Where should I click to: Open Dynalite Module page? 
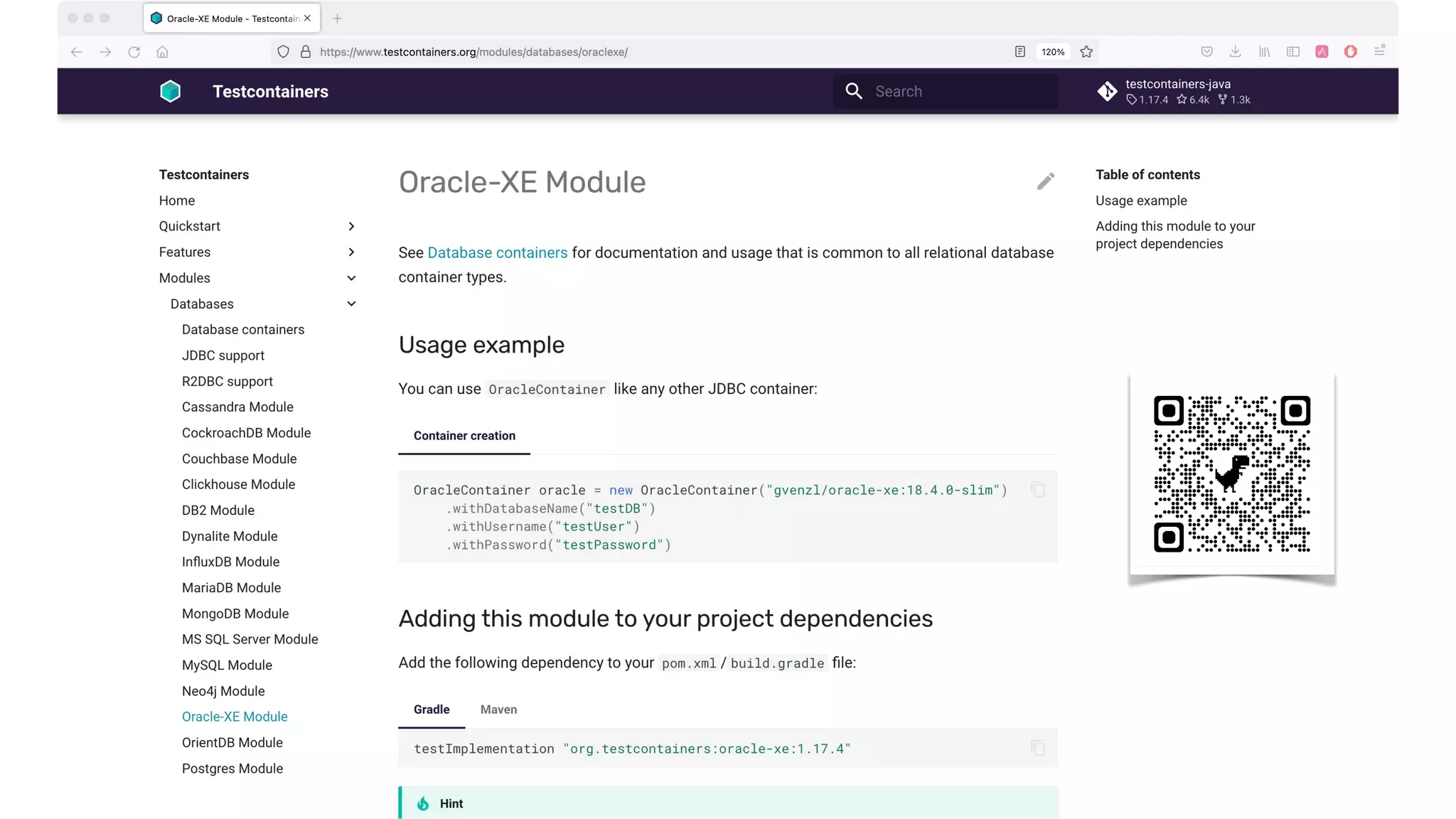(230, 536)
